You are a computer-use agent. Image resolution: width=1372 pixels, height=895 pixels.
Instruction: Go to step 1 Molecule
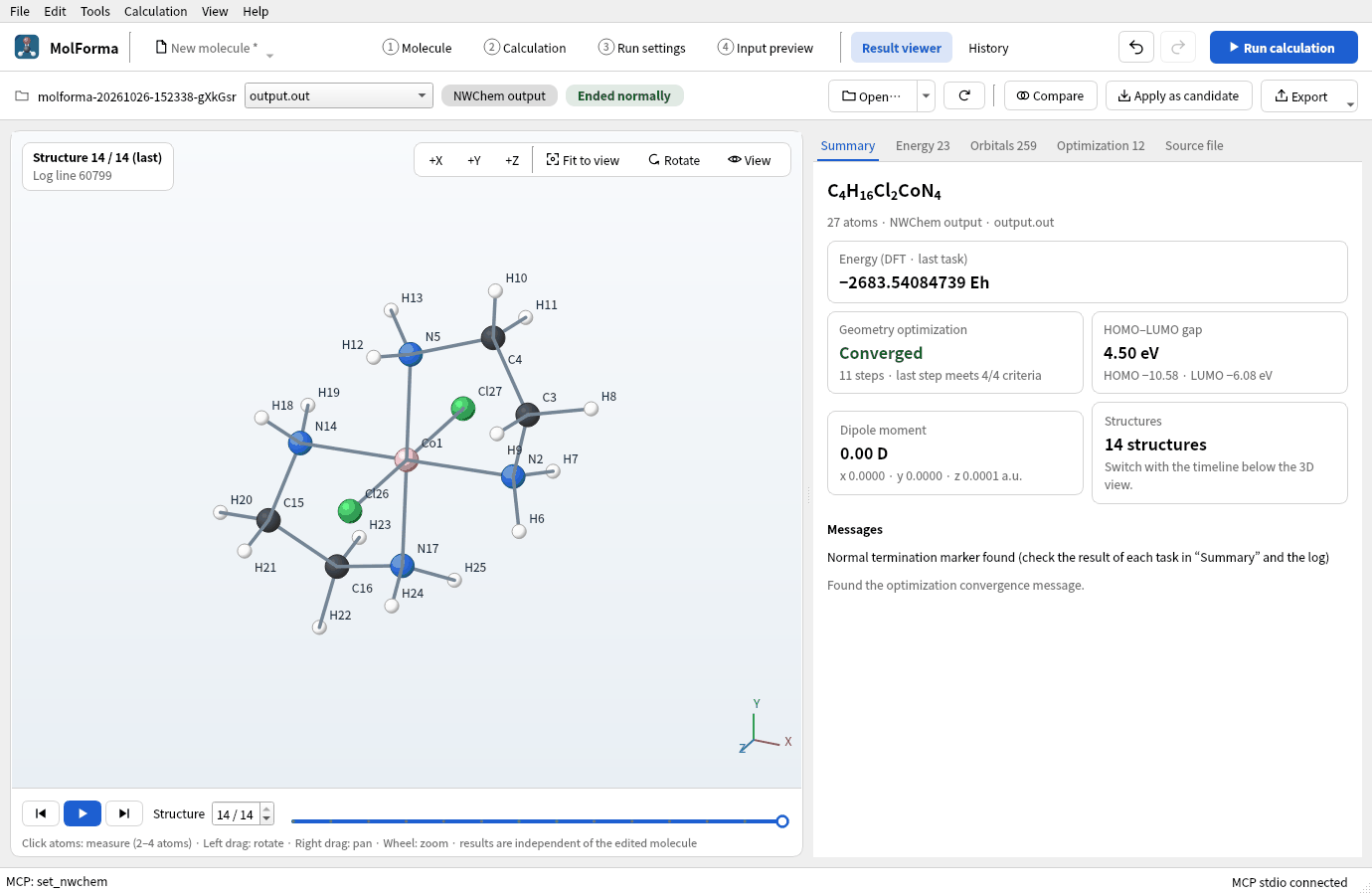click(x=418, y=48)
